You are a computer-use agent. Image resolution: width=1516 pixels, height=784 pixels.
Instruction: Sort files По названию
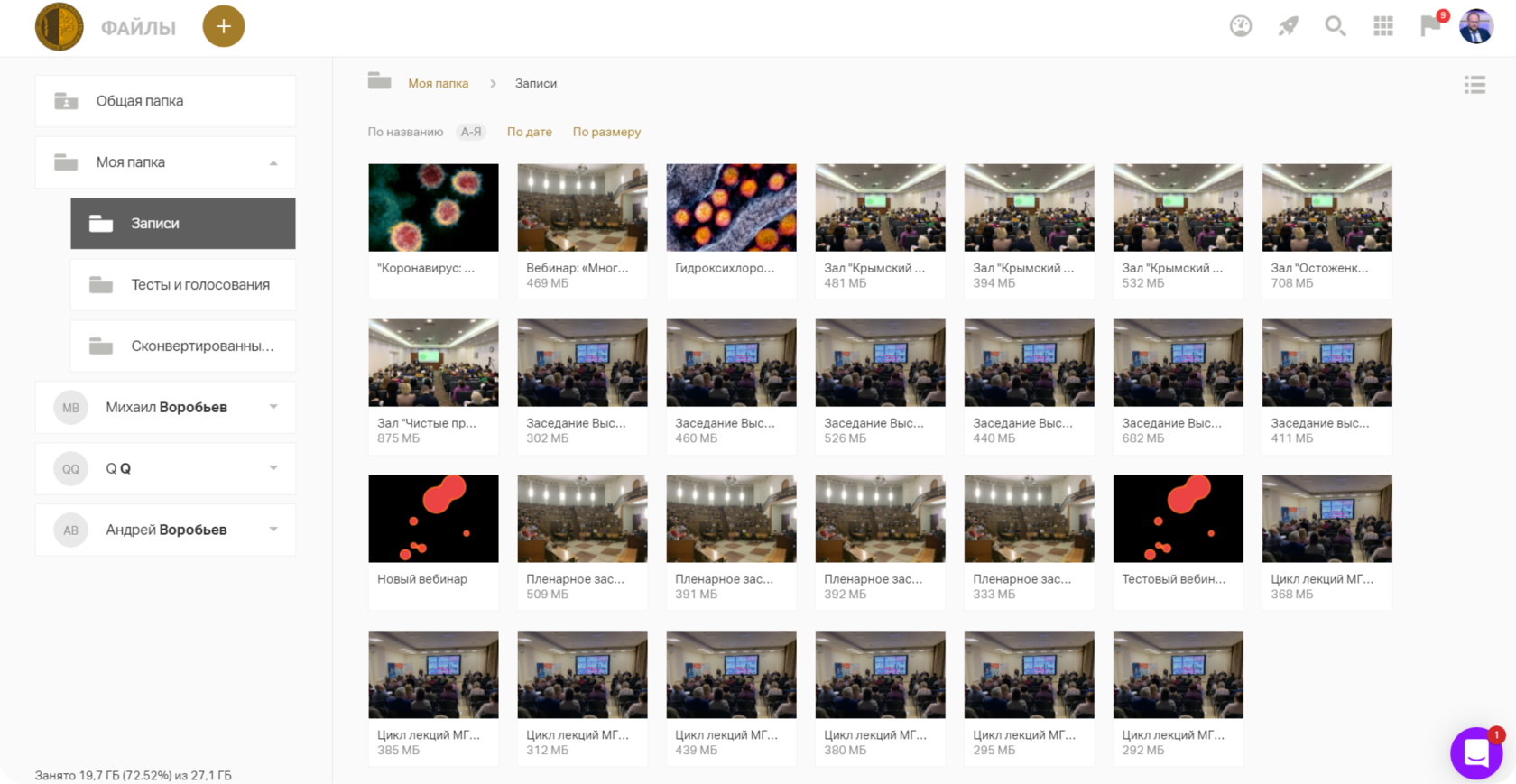coord(405,132)
